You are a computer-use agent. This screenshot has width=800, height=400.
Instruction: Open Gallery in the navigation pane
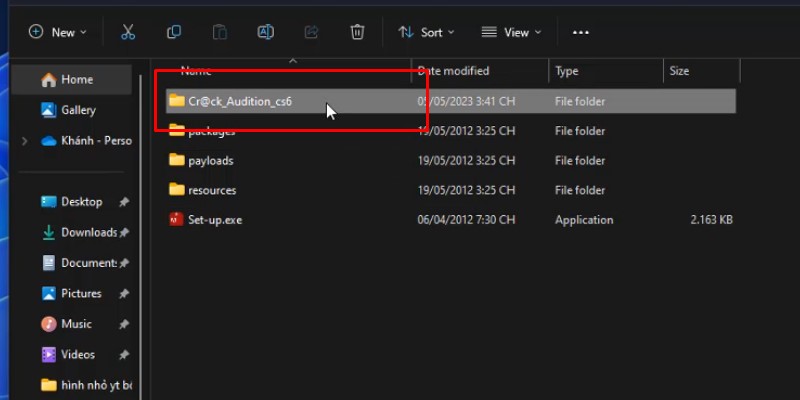click(x=78, y=110)
